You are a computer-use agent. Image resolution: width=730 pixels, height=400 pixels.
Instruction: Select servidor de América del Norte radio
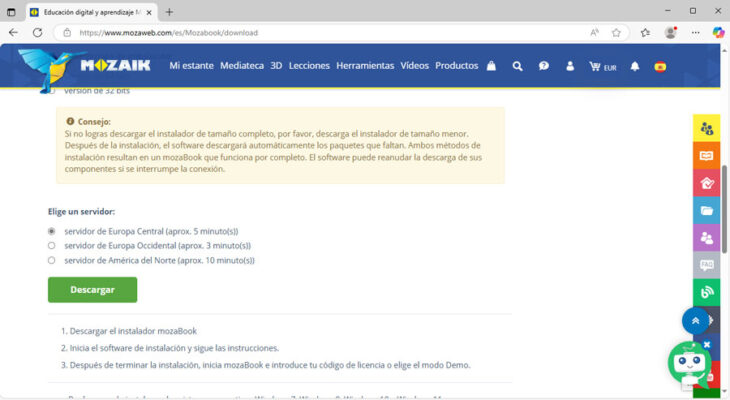click(52, 260)
